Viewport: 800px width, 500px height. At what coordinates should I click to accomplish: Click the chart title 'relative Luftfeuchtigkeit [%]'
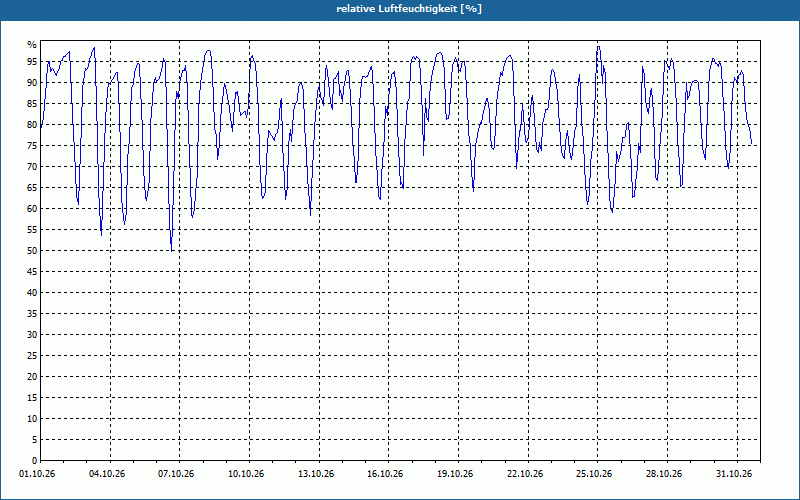(409, 9)
